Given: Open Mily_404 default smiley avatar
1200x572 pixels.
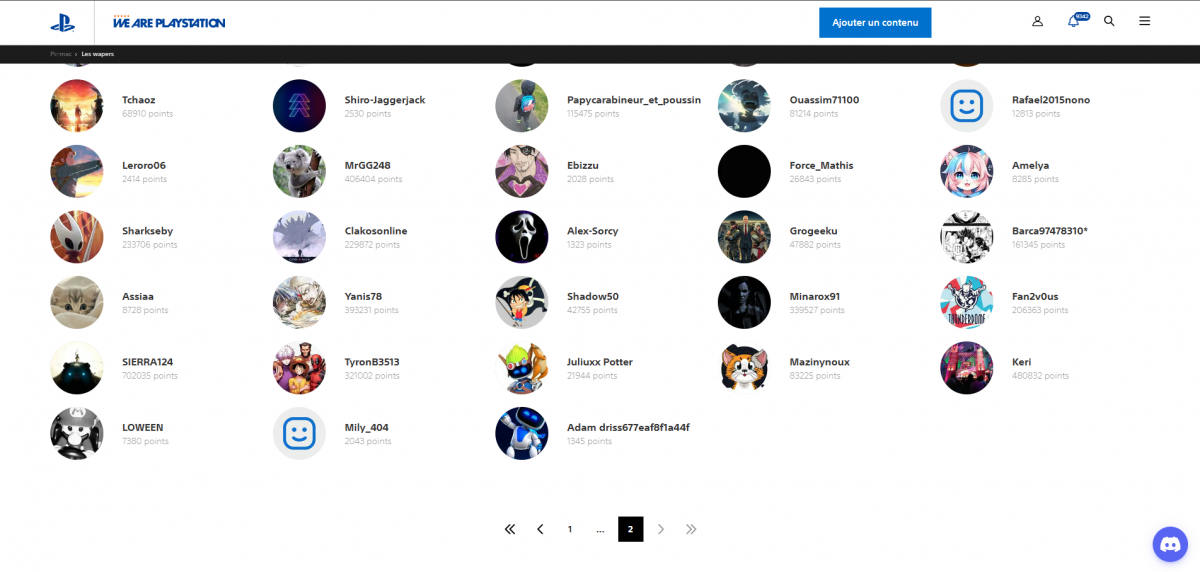Looking at the screenshot, I should (299, 434).
